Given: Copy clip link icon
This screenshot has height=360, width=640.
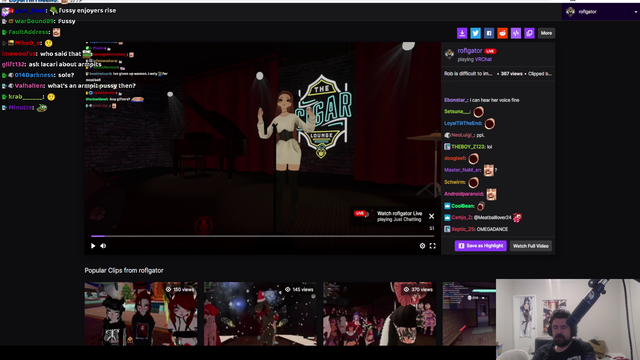Looking at the screenshot, I should pos(529,33).
